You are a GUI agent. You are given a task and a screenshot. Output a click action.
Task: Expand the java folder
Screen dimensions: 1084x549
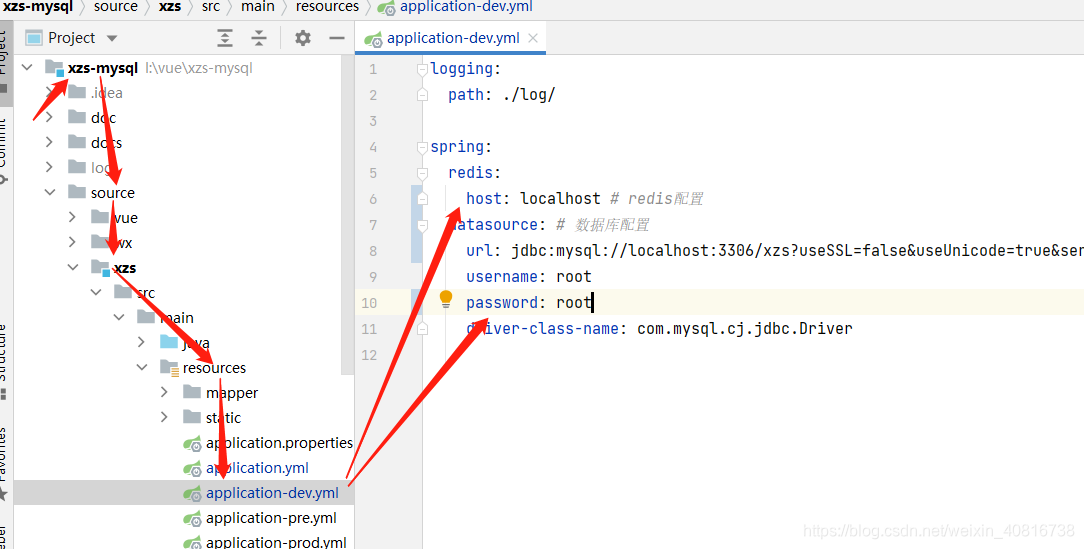[142, 342]
